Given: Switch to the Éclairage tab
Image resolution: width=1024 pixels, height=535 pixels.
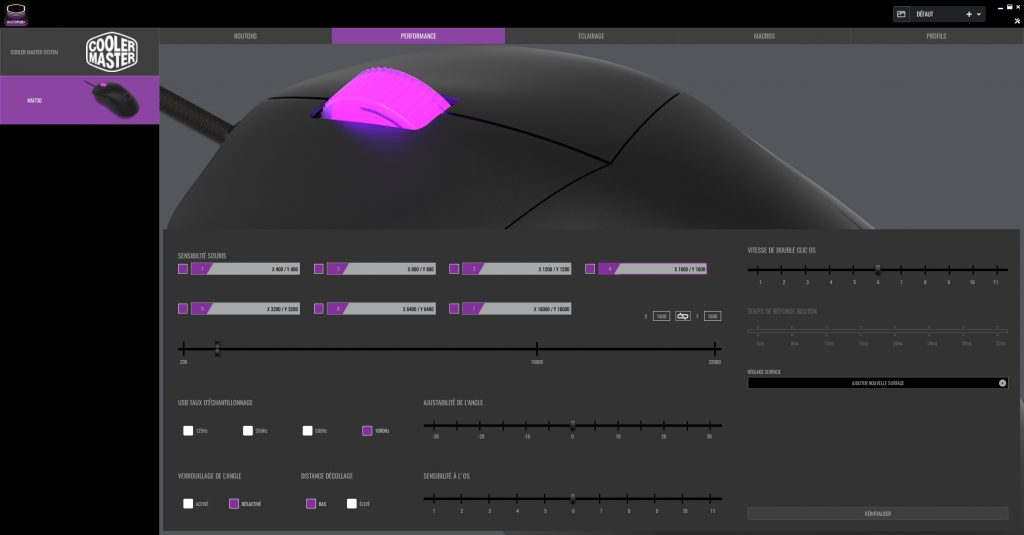Looking at the screenshot, I should point(591,36).
